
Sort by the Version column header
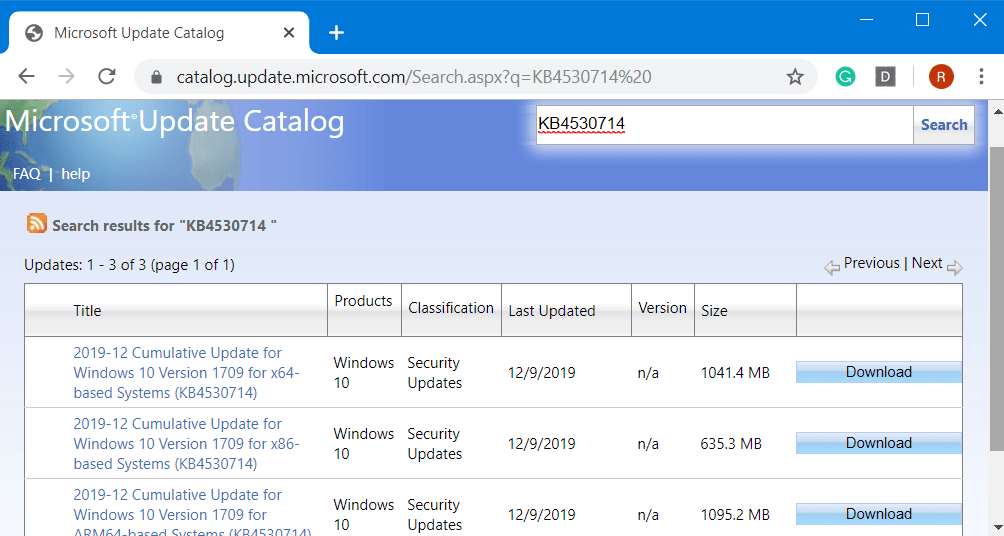662,308
